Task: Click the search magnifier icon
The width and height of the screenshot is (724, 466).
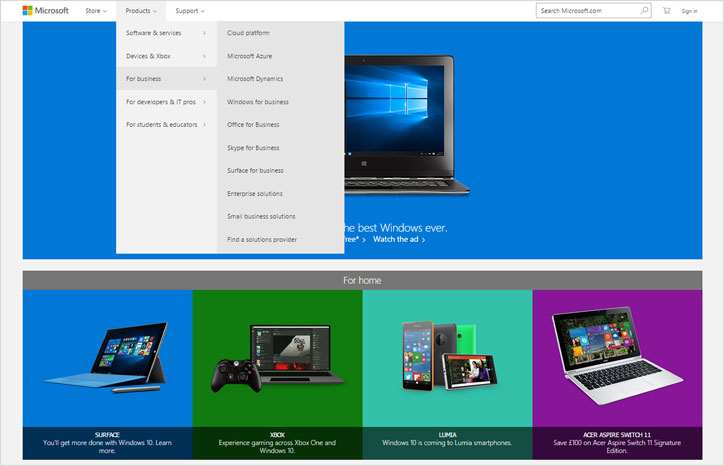Action: click(644, 10)
